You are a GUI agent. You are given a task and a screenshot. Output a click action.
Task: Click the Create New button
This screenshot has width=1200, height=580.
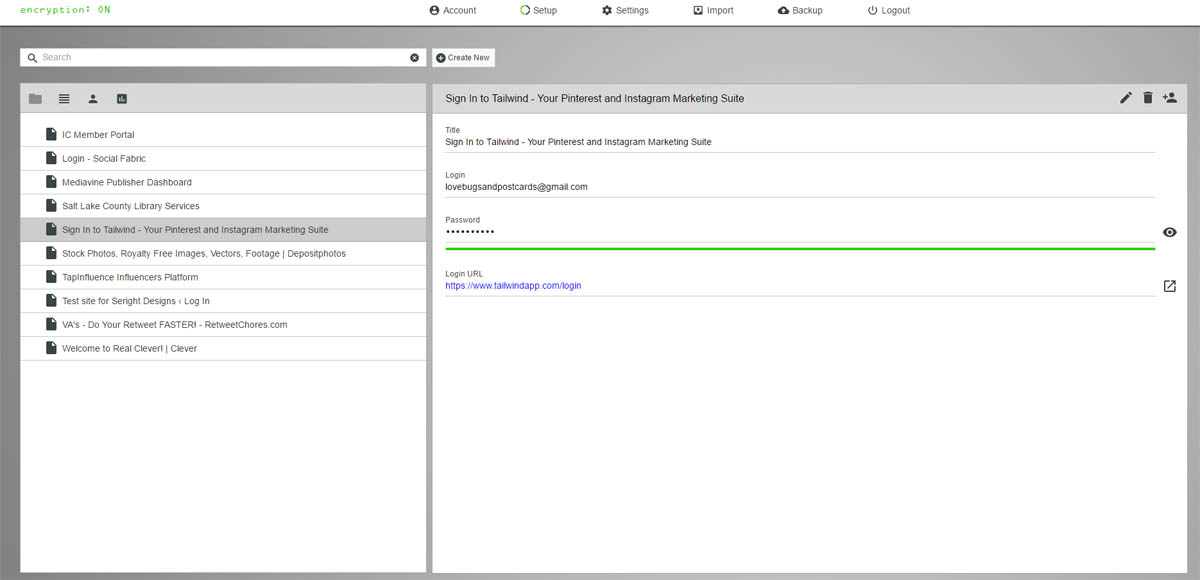463,58
